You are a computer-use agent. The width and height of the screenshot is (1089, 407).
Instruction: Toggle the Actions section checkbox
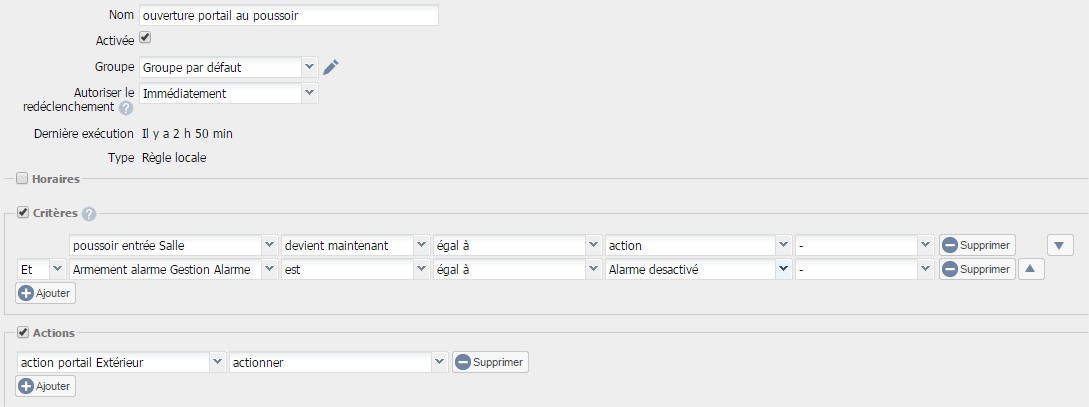(22, 333)
